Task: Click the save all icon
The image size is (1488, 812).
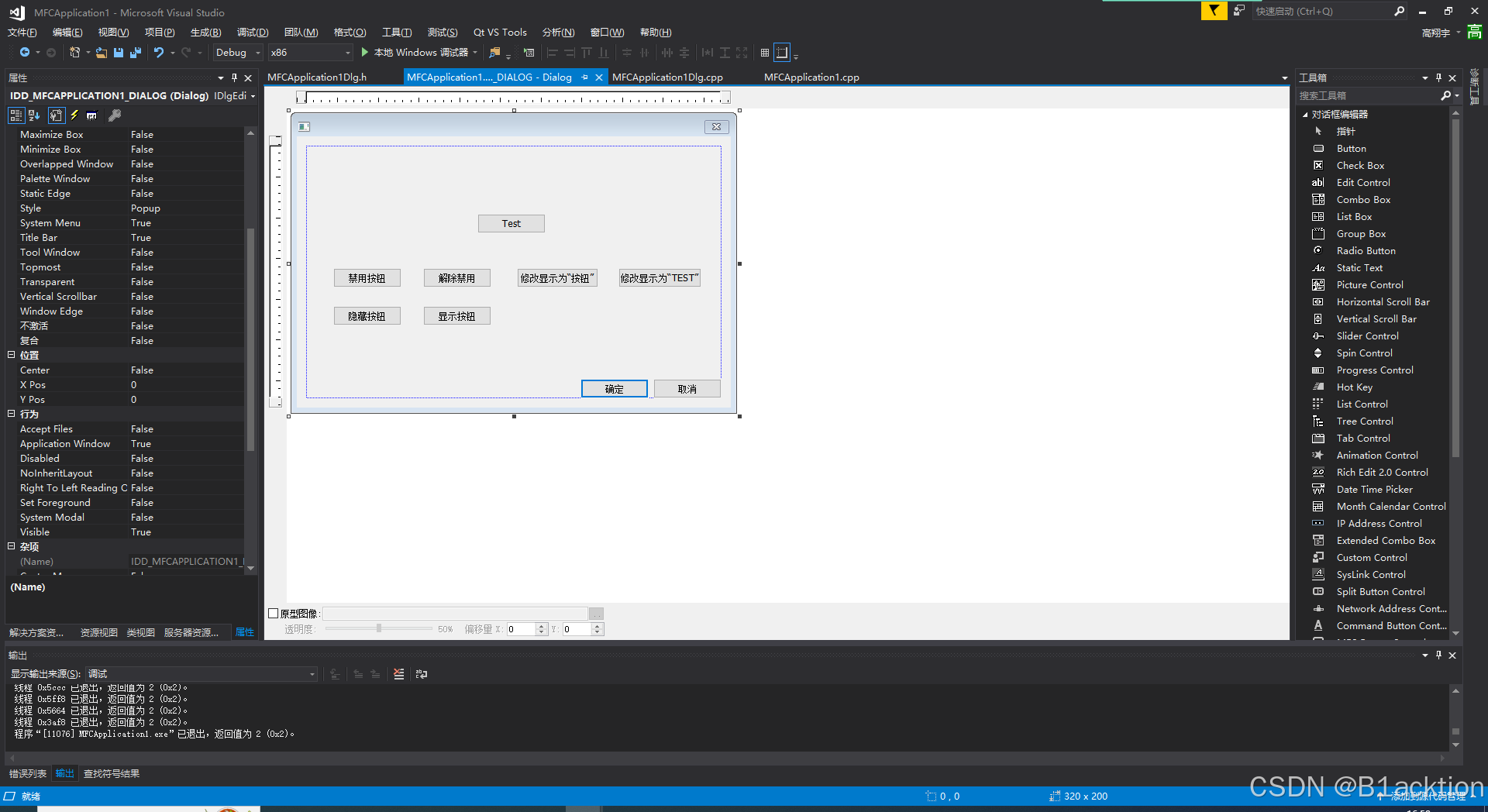Action: 136,53
